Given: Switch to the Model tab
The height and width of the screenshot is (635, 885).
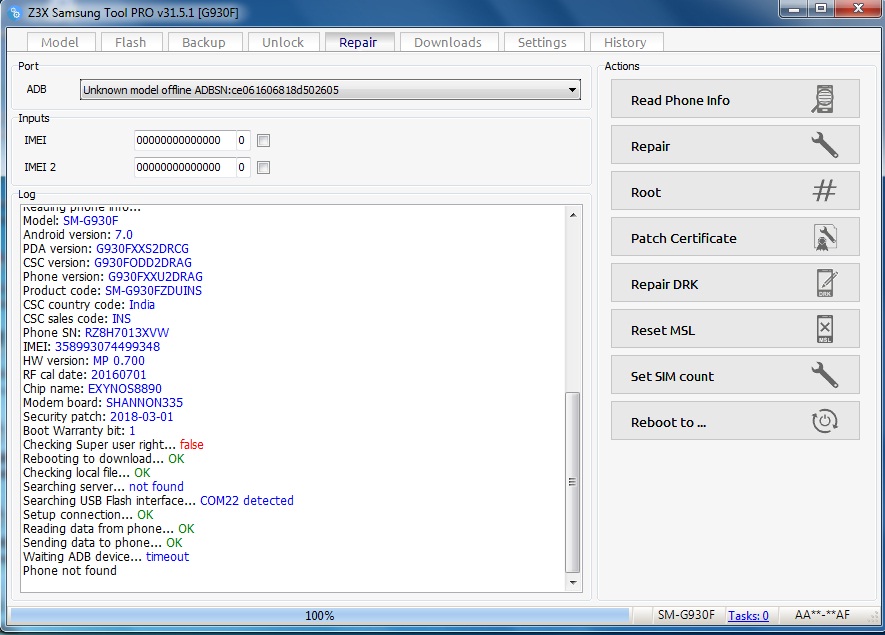Looking at the screenshot, I should point(60,42).
